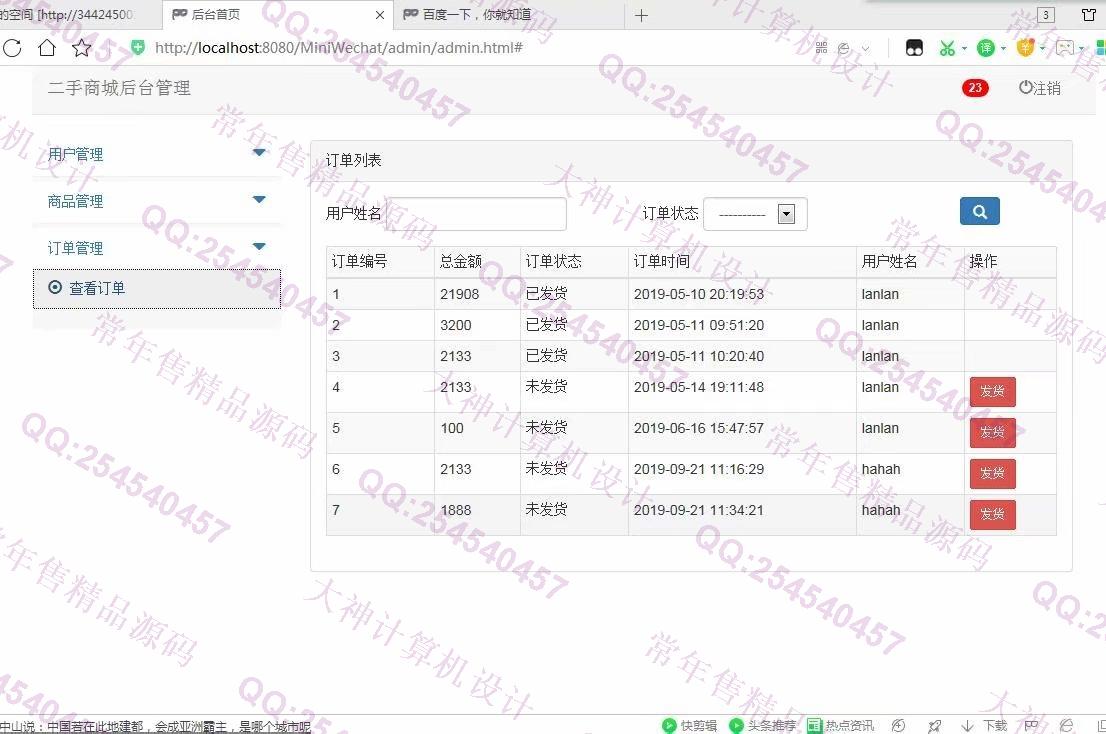The image size is (1106, 734).
Task: Close the 后台首页 tab
Action: 379,15
